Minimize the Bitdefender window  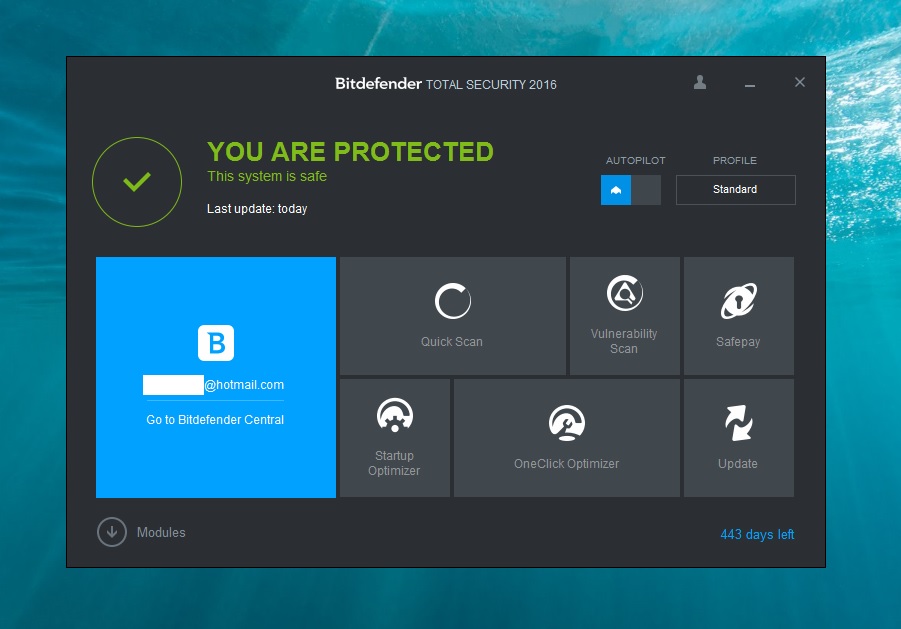(750, 84)
